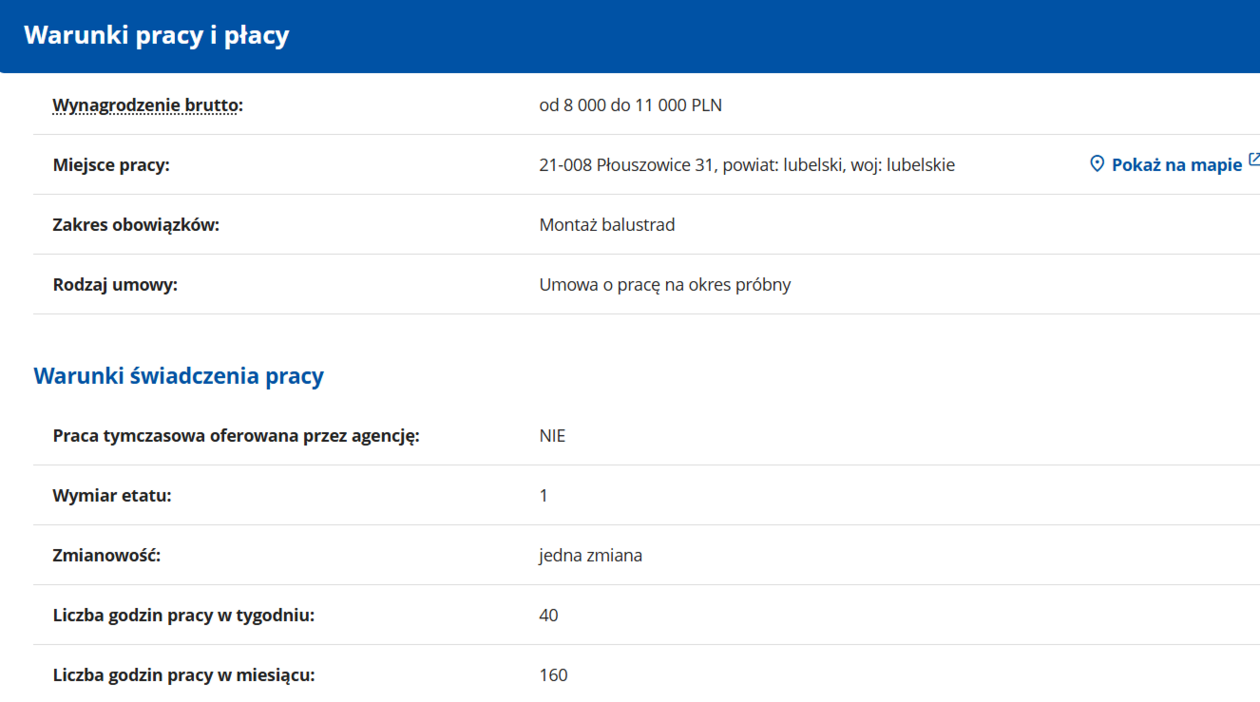The image size is (1260, 702).
Task: Click the monthly hours value 160
Action: click(x=553, y=675)
